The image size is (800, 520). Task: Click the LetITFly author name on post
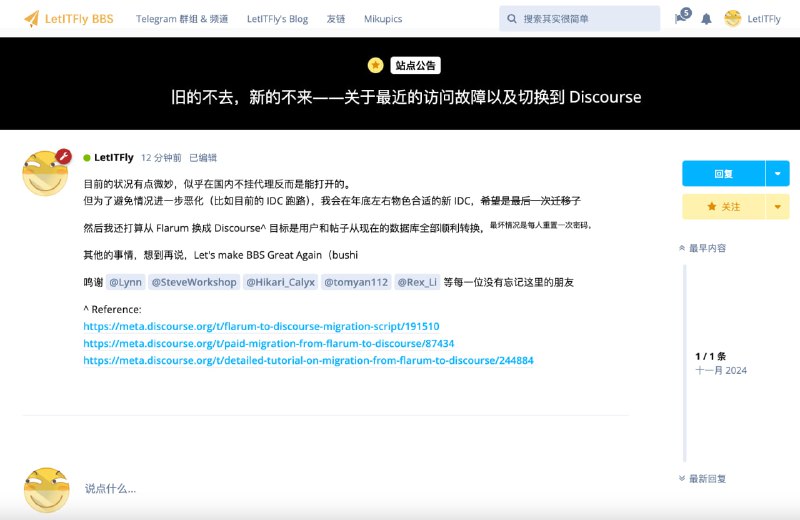coord(114,157)
